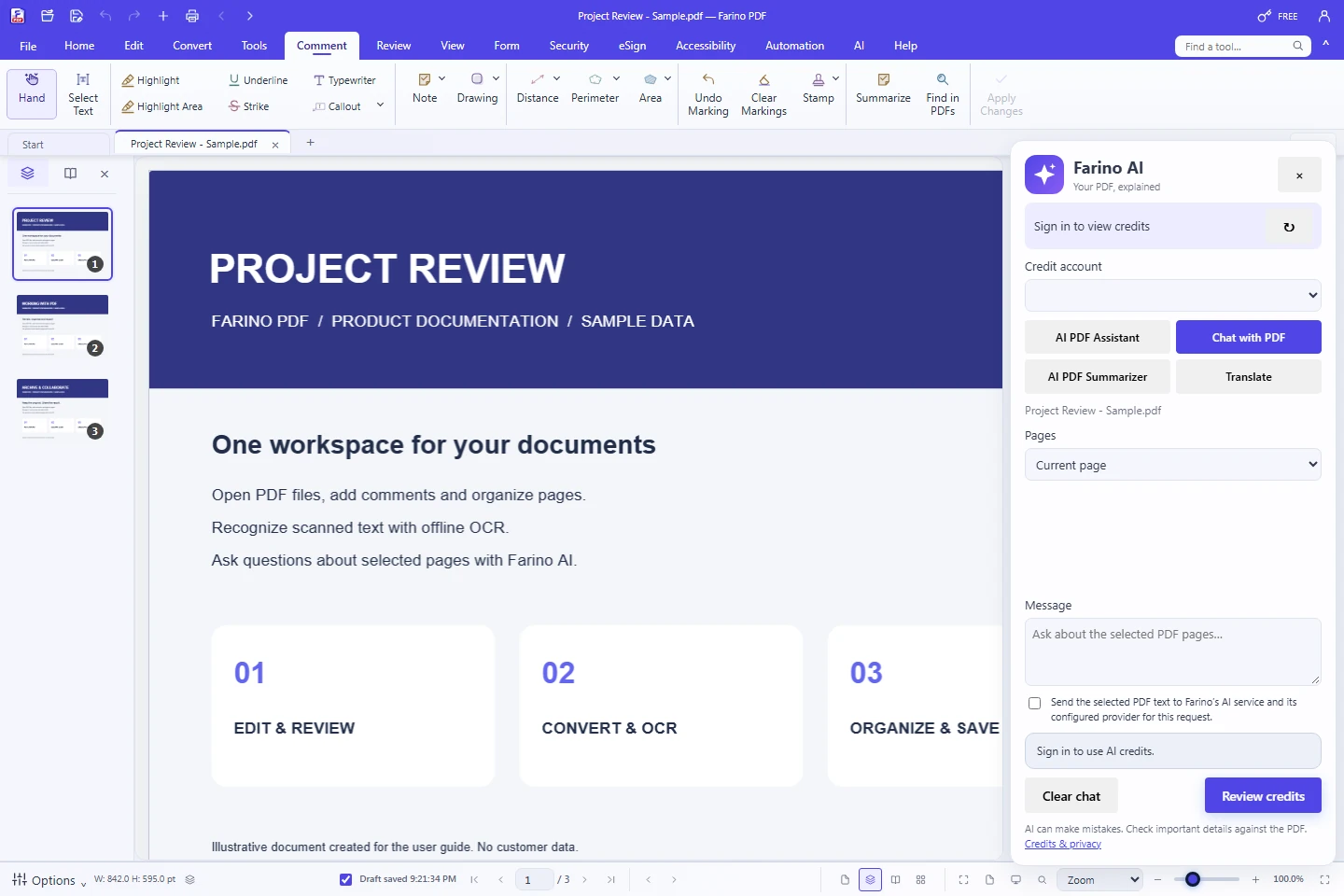Use the Perimeter measuring tool

[x=595, y=90]
